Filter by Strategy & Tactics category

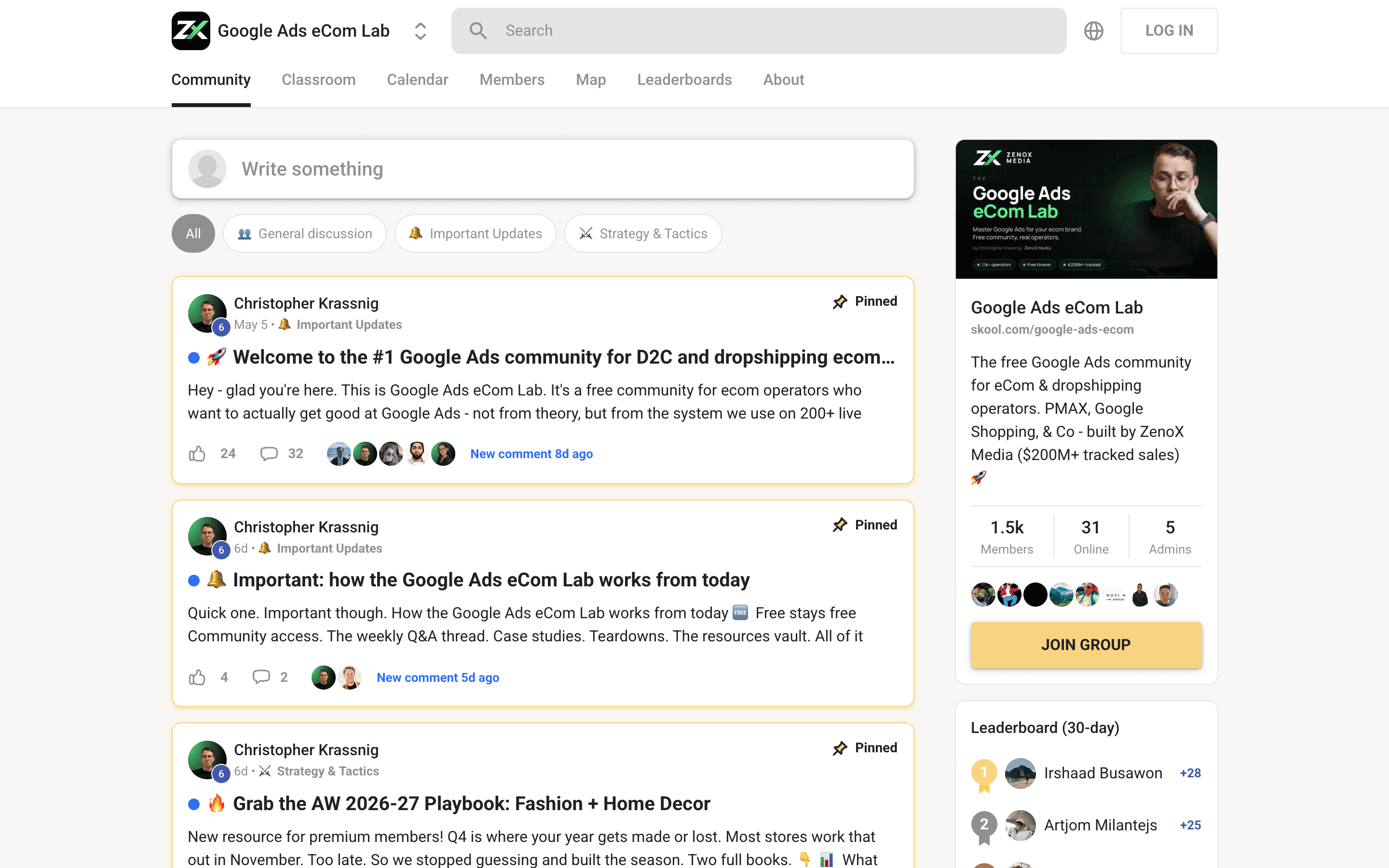tap(643, 234)
